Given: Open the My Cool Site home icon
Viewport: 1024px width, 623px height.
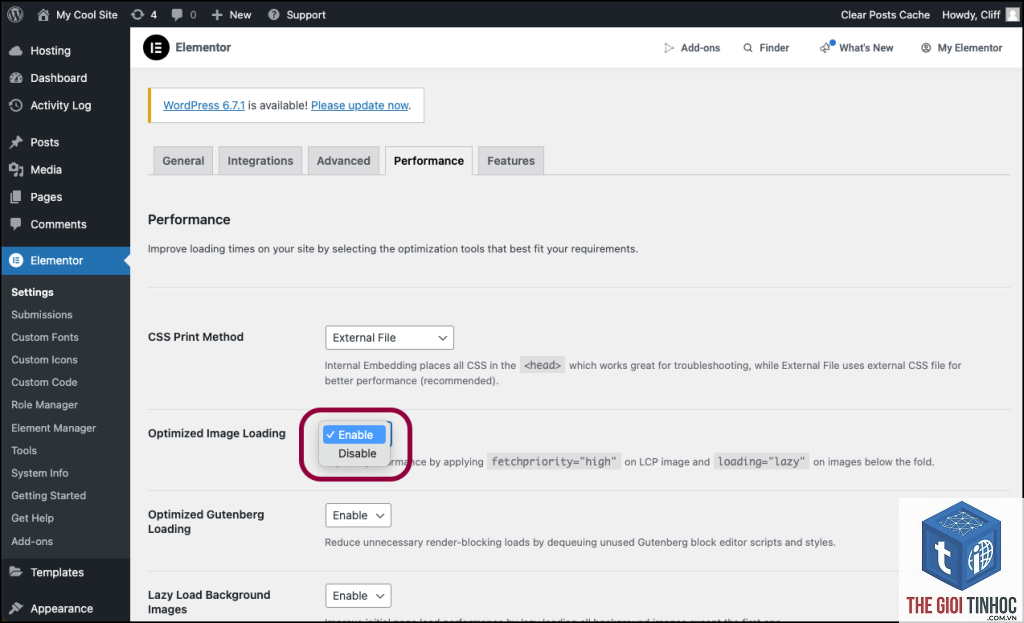Looking at the screenshot, I should [43, 15].
